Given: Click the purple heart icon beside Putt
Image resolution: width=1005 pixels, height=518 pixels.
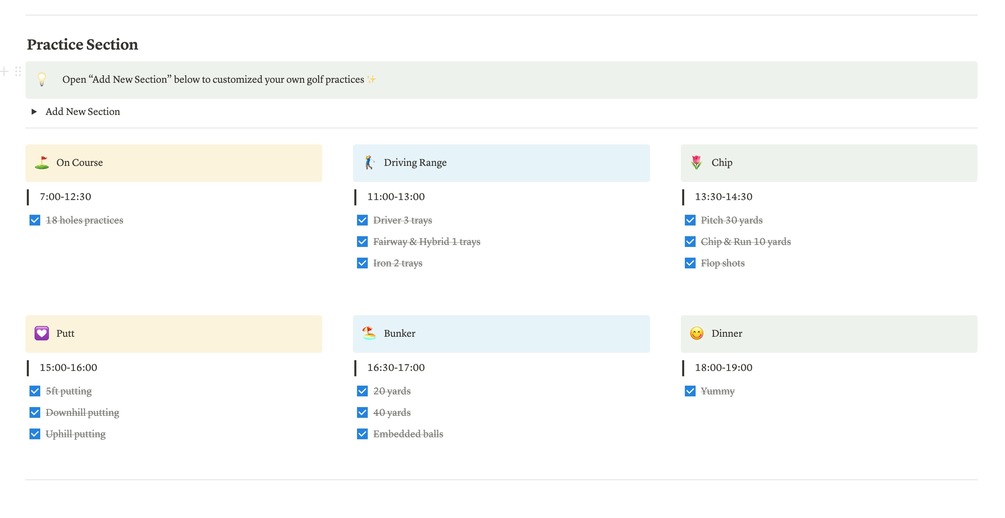Looking at the screenshot, I should click(42, 334).
